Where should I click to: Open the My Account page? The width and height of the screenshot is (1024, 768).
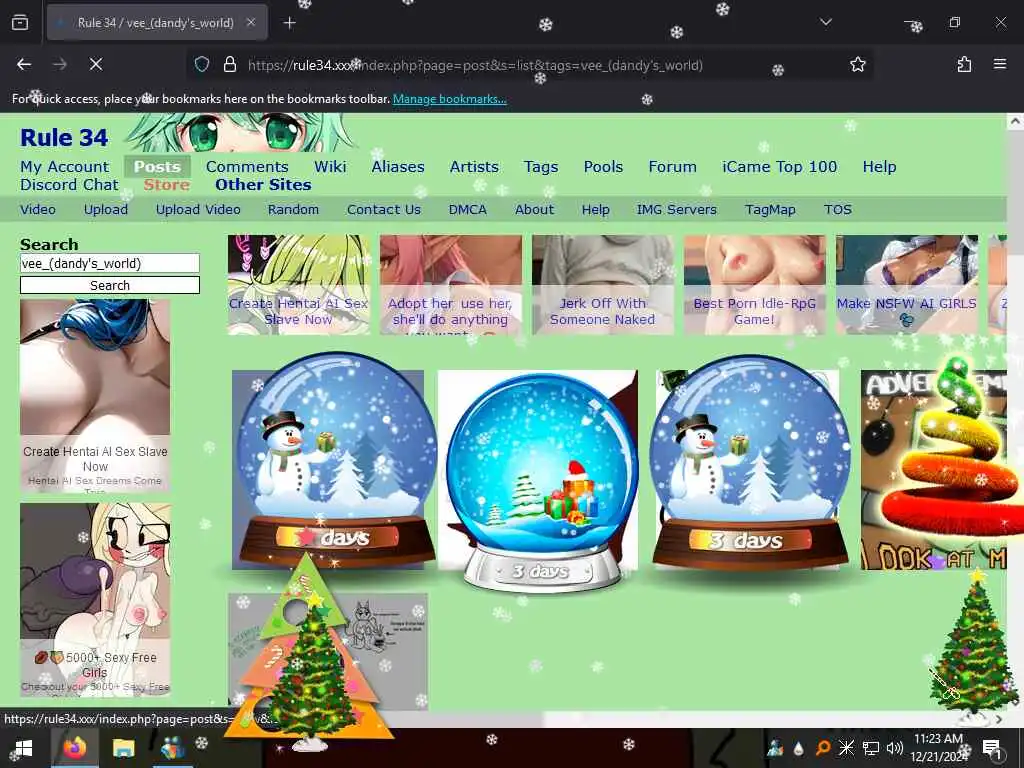(x=65, y=167)
